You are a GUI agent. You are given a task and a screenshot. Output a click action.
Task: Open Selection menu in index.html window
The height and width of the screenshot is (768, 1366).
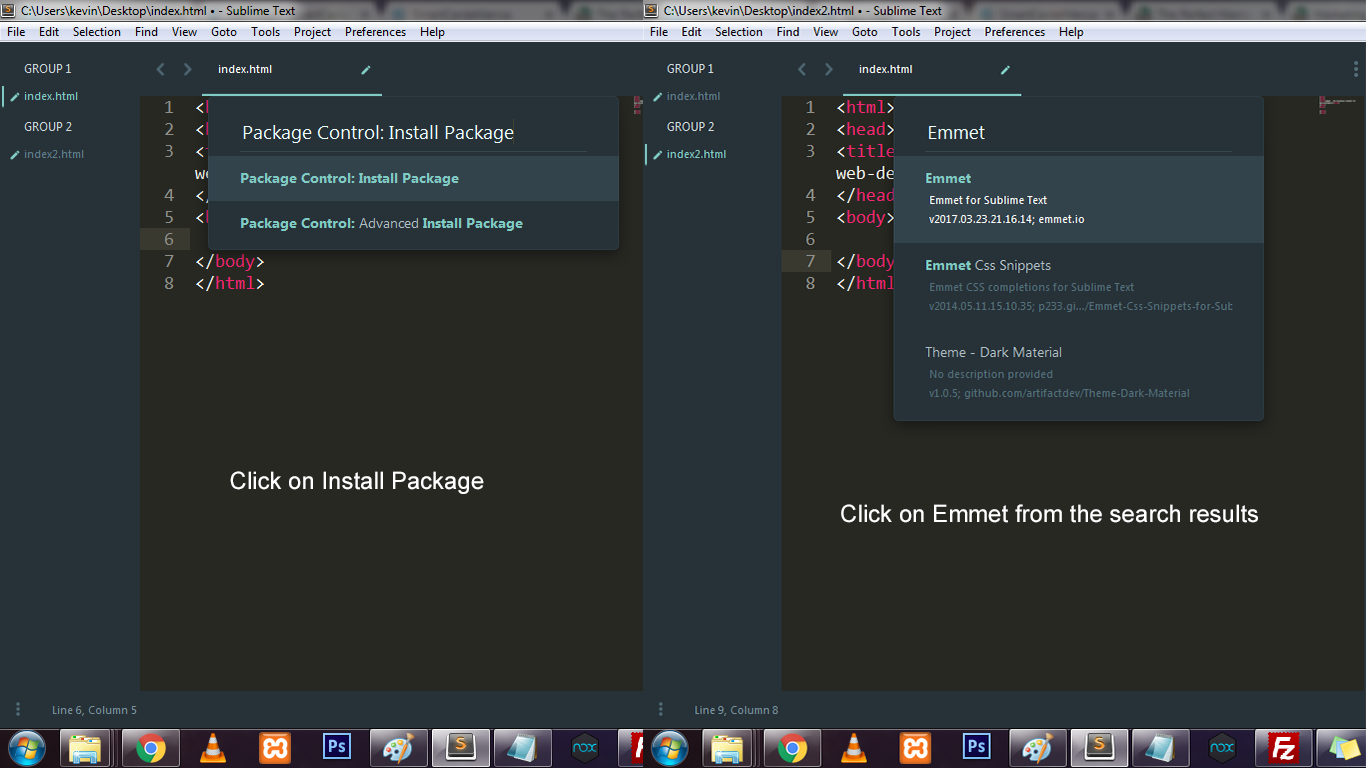97,32
